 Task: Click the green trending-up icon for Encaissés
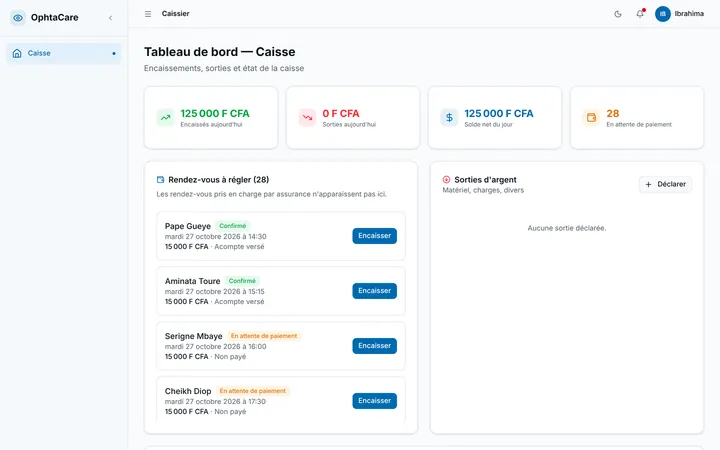(165, 118)
